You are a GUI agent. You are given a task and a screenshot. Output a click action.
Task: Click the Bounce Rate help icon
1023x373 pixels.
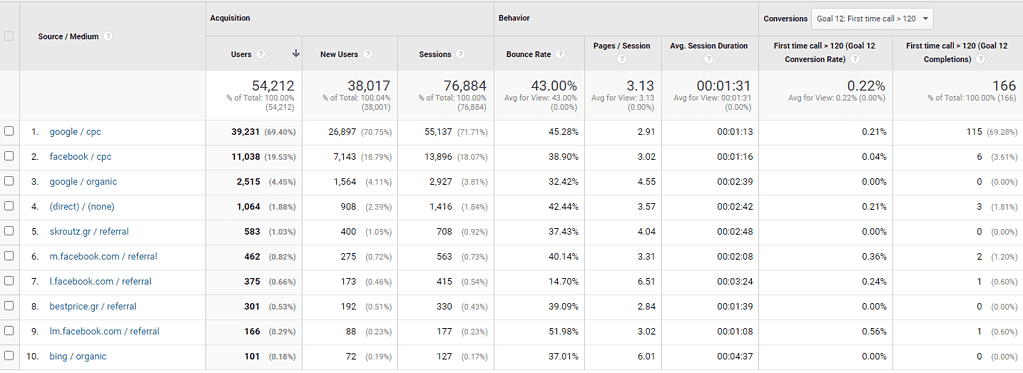coord(560,54)
